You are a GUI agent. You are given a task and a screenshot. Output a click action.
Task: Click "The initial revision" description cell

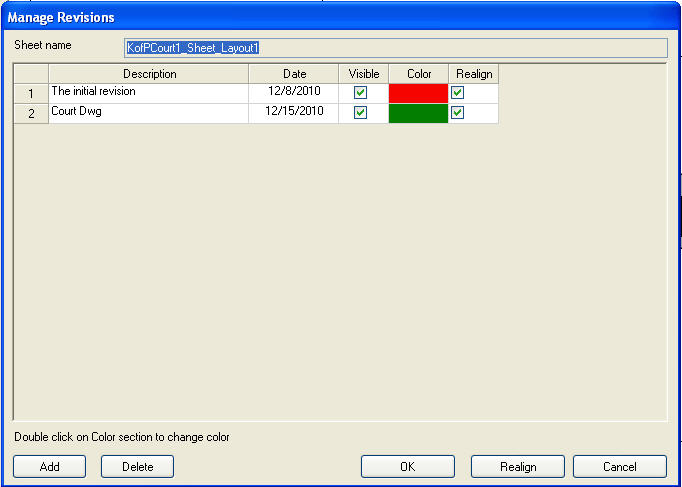click(x=149, y=93)
